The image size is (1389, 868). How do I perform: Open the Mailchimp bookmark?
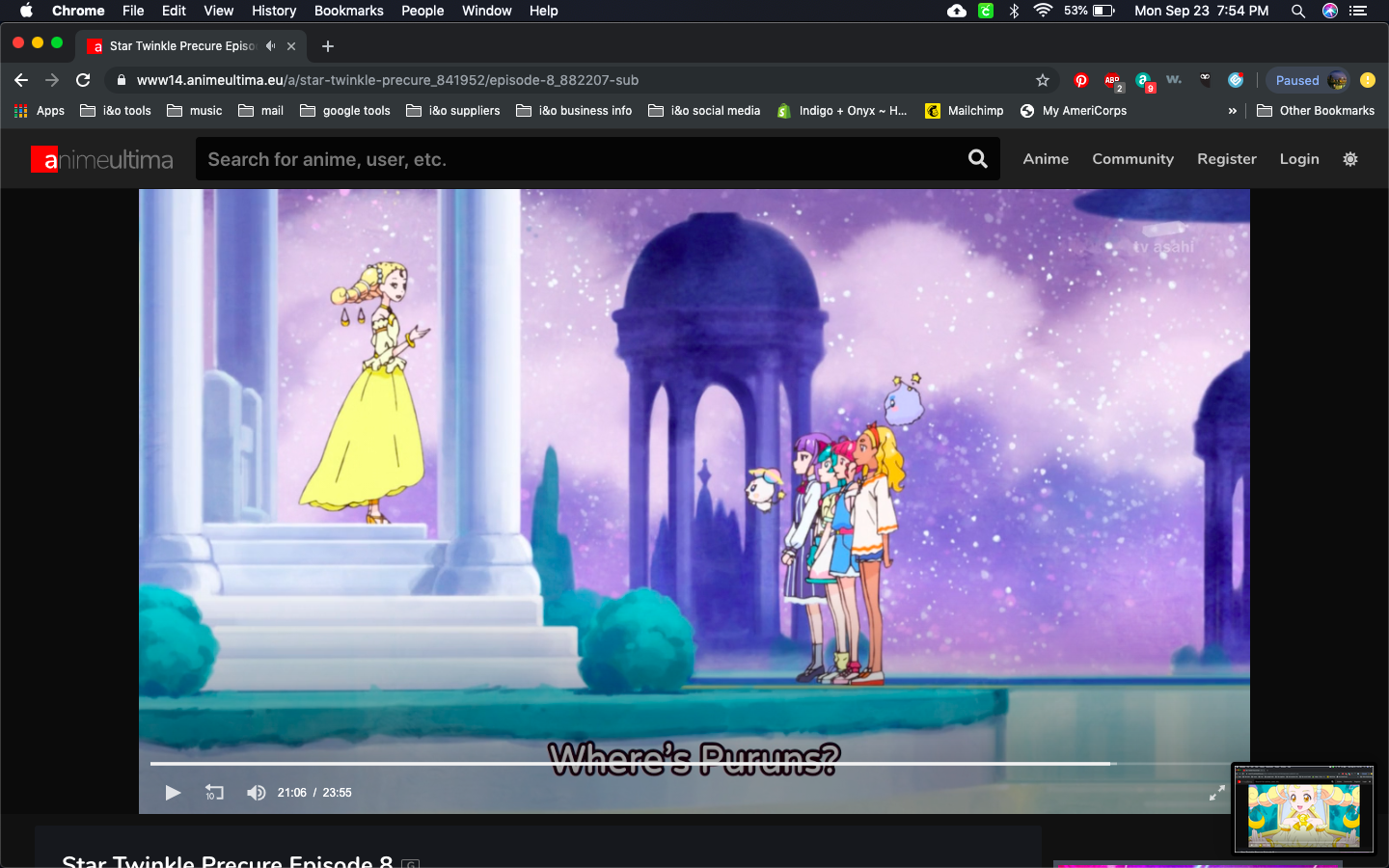[965, 111]
